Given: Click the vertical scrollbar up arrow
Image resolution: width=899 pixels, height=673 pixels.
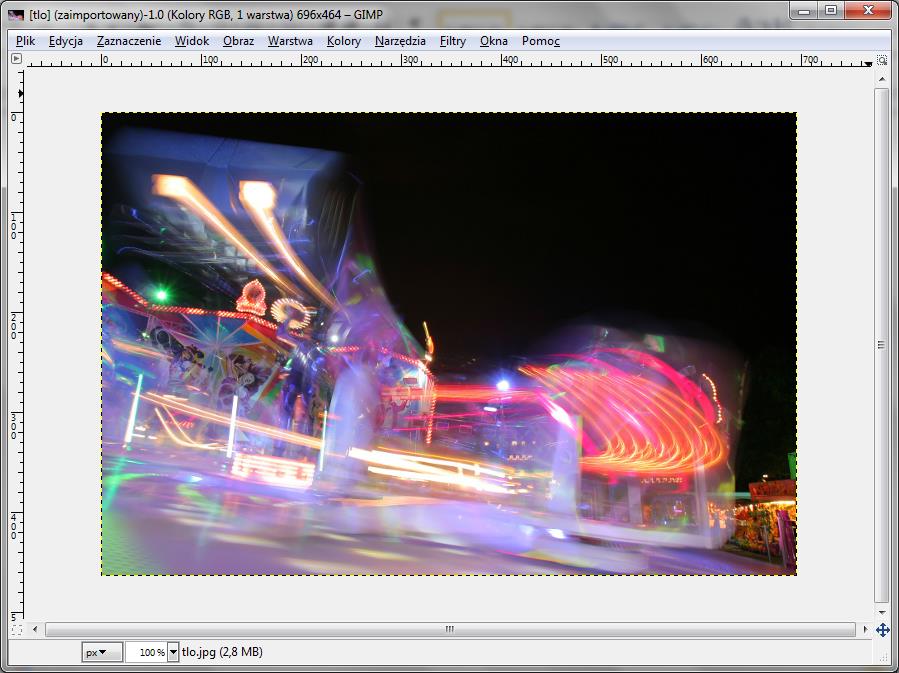Looking at the screenshot, I should [882, 79].
